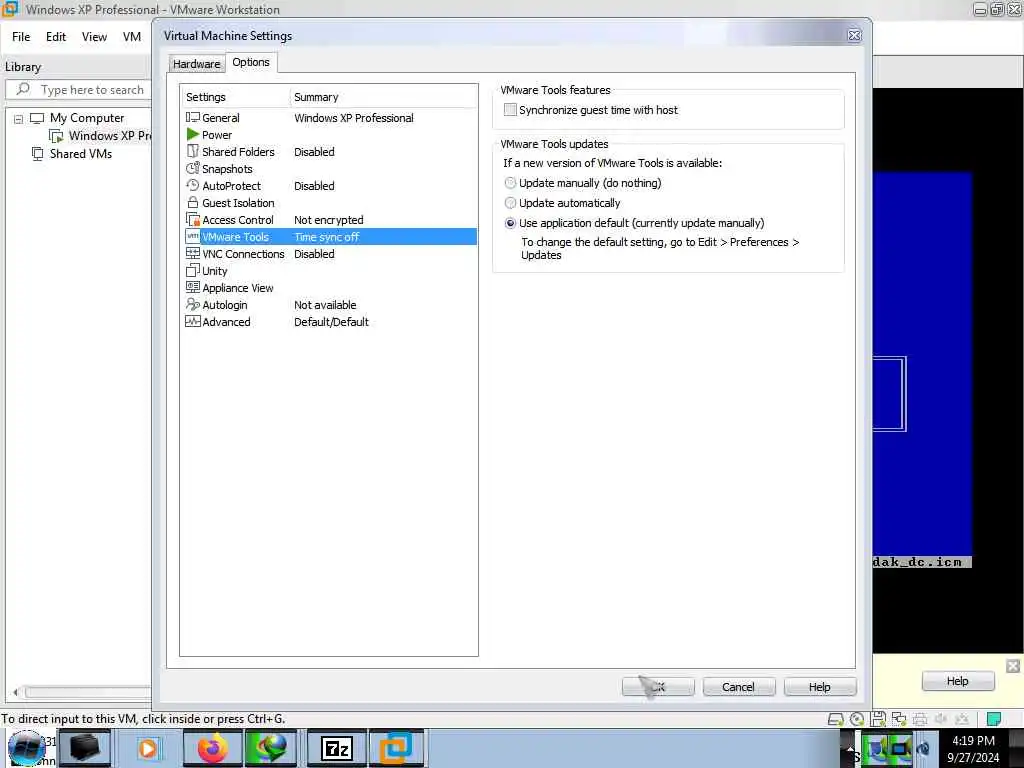Open the View menu

coord(94,37)
